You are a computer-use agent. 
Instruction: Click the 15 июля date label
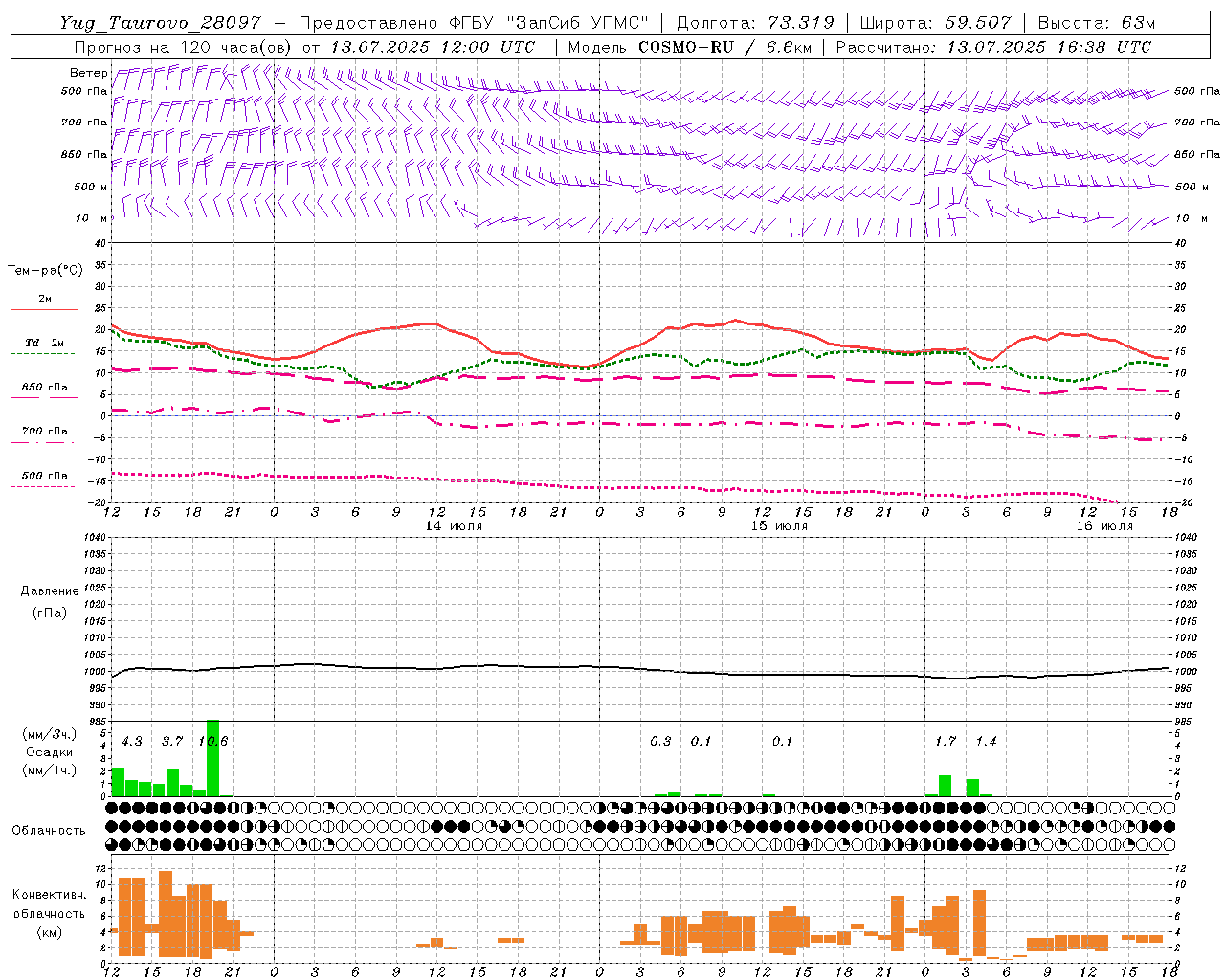pos(779,525)
